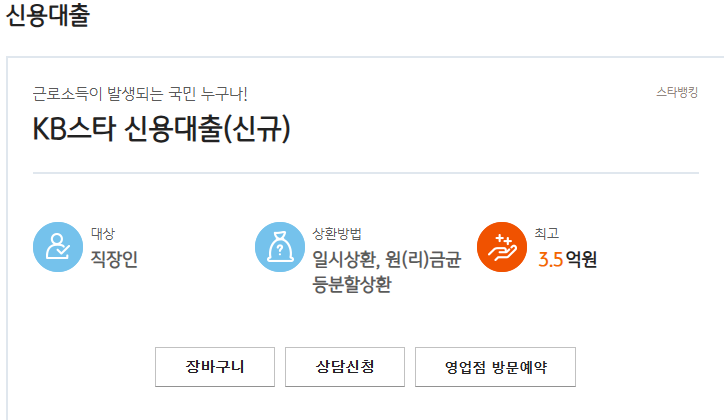Image resolution: width=724 pixels, height=420 pixels.
Task: Select the 상환방법 label
Action: click(x=336, y=234)
